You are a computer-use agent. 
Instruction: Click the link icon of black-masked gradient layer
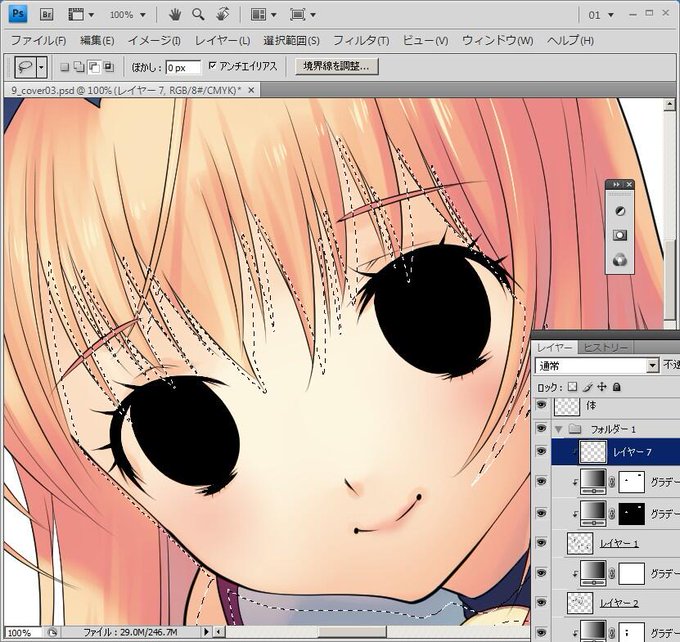click(x=612, y=514)
